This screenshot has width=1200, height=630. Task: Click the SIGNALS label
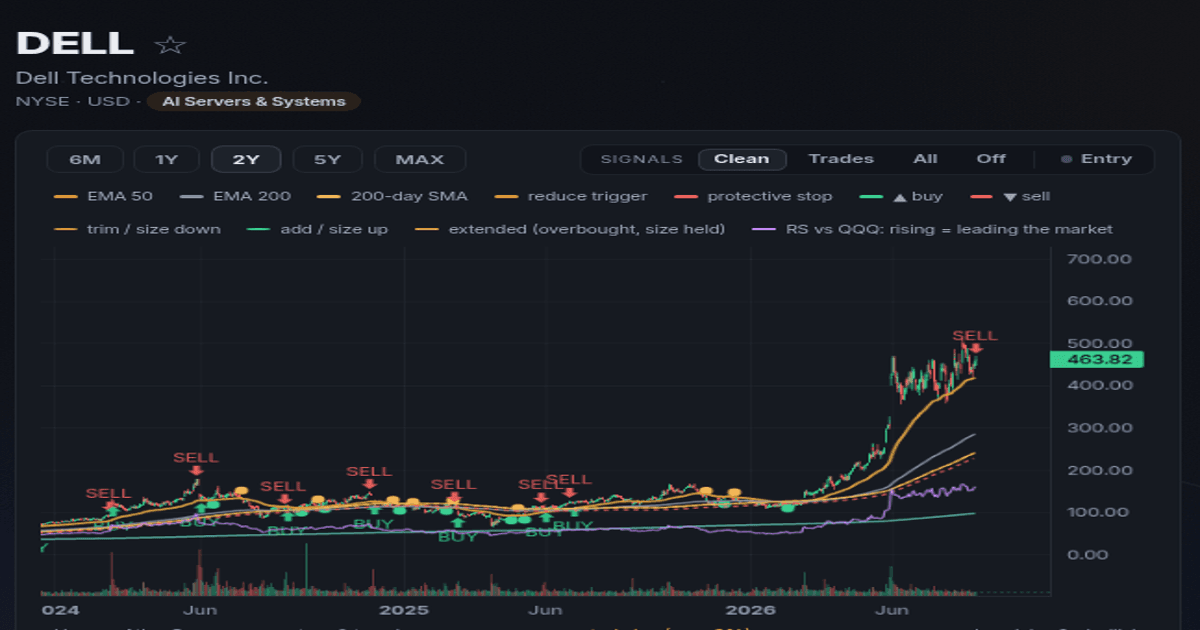coord(641,159)
